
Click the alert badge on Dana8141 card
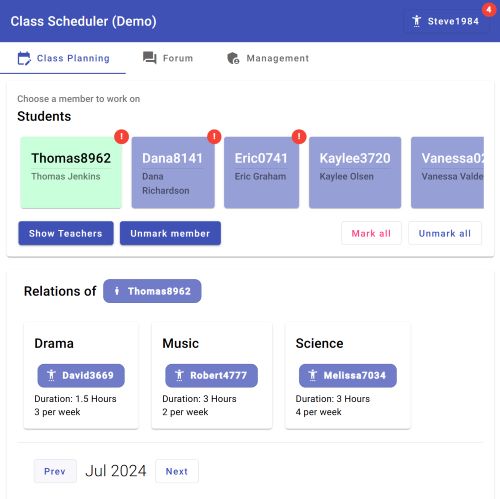point(214,137)
